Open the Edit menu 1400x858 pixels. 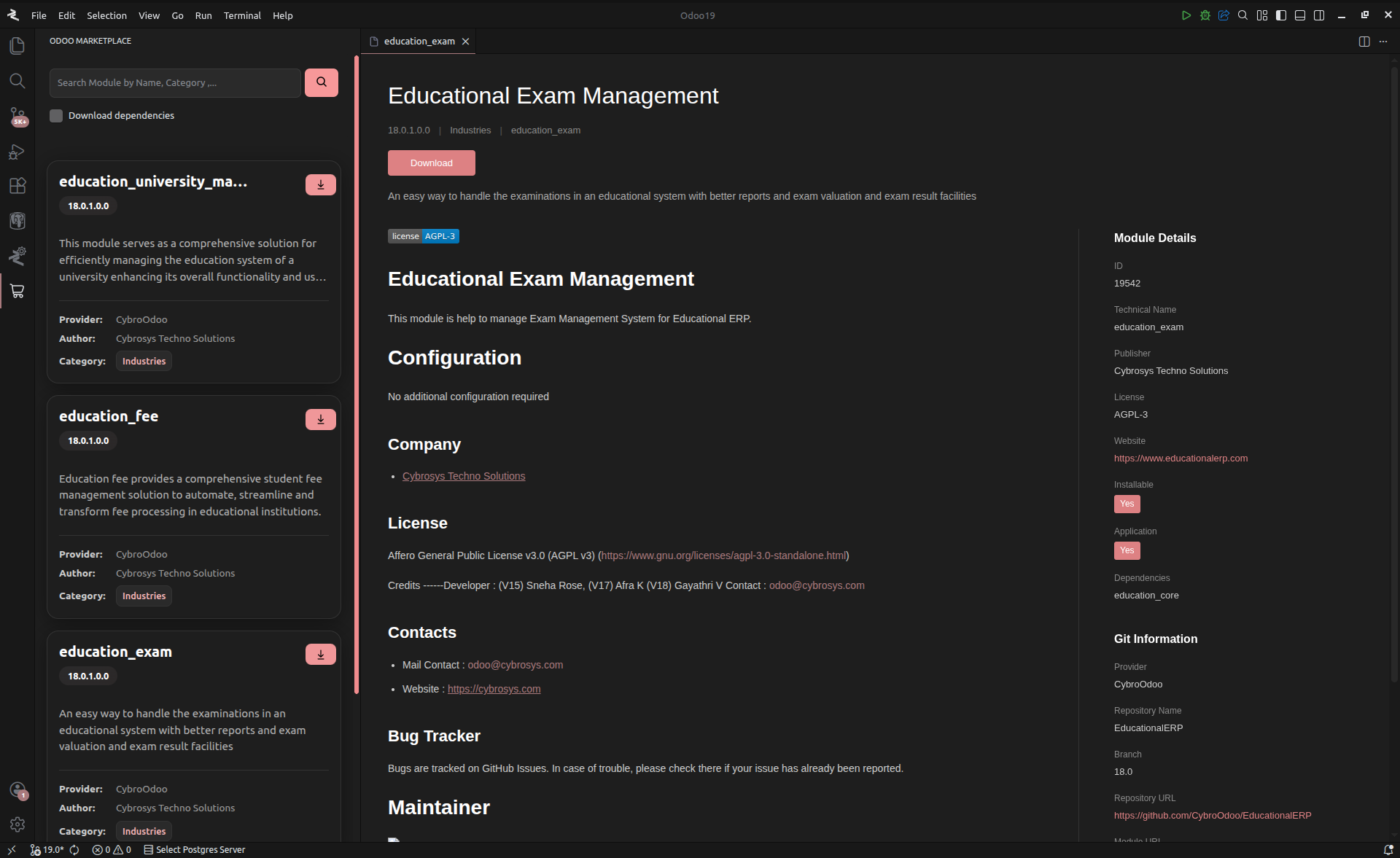66,15
